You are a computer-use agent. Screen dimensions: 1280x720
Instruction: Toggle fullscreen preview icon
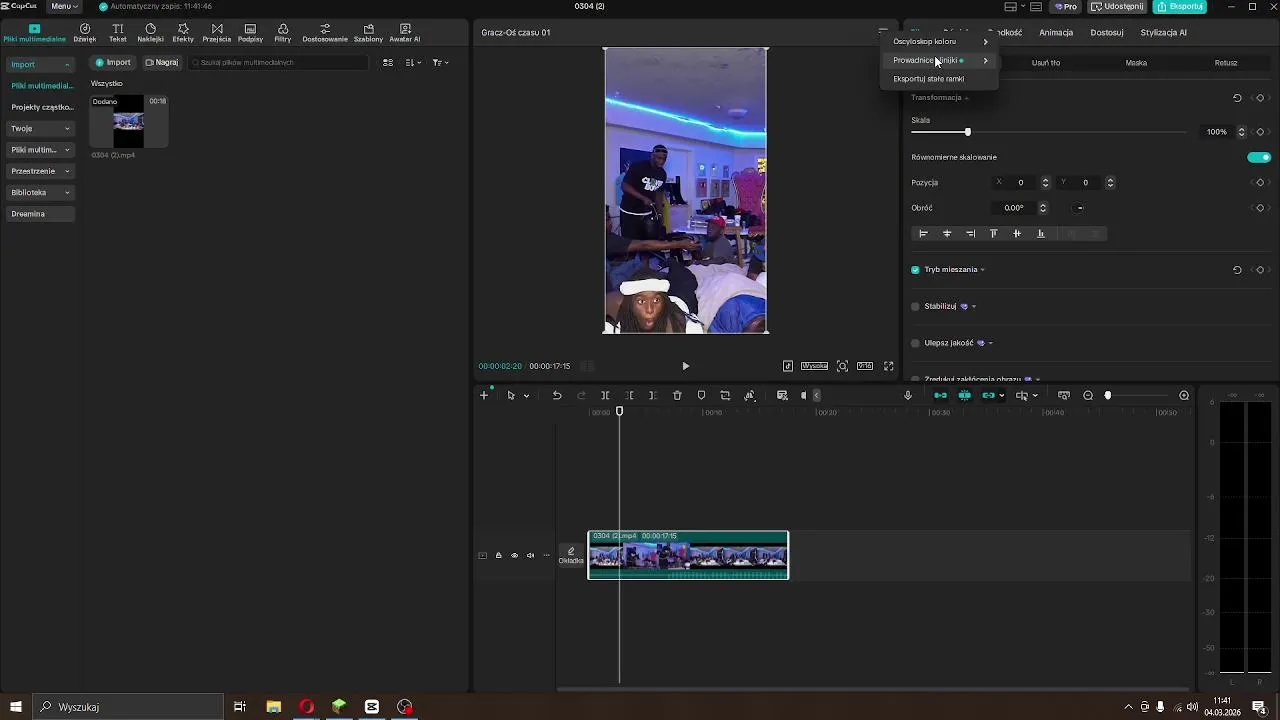[x=888, y=366]
